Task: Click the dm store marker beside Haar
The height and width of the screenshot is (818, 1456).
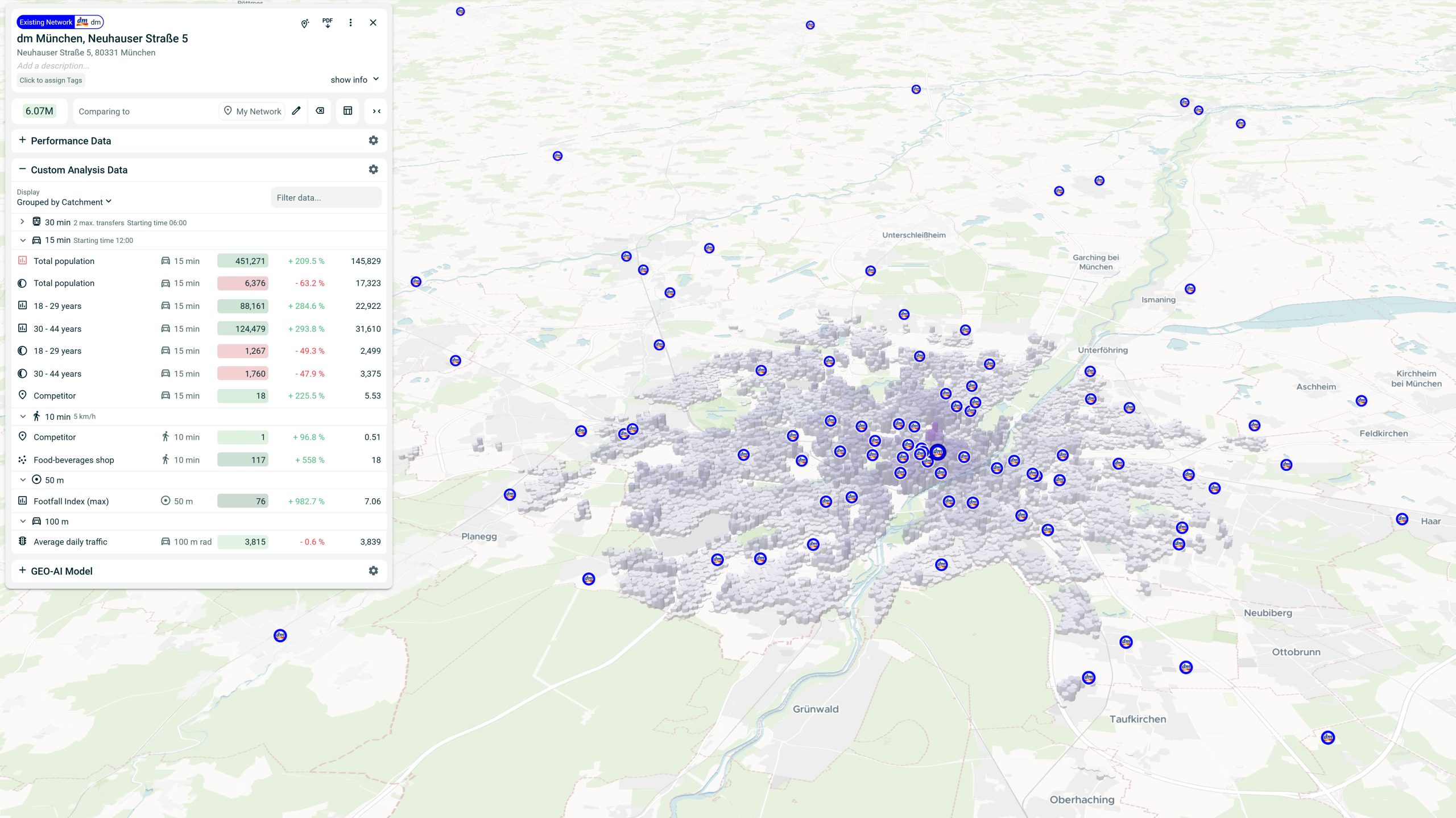Action: coord(1402,519)
